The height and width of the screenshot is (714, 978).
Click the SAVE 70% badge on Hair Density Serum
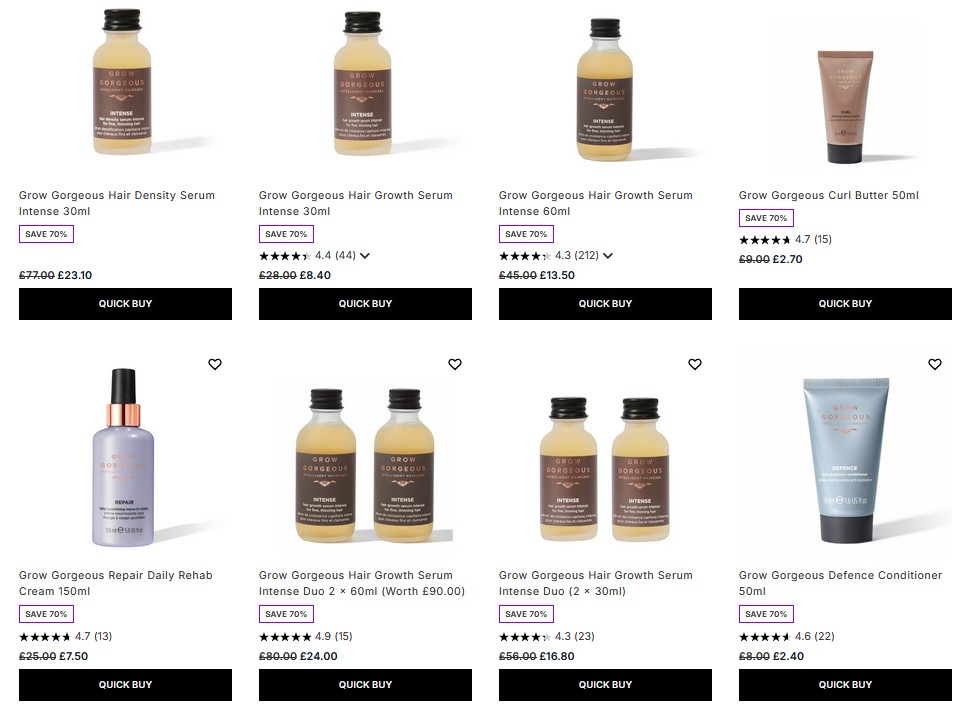(x=46, y=234)
